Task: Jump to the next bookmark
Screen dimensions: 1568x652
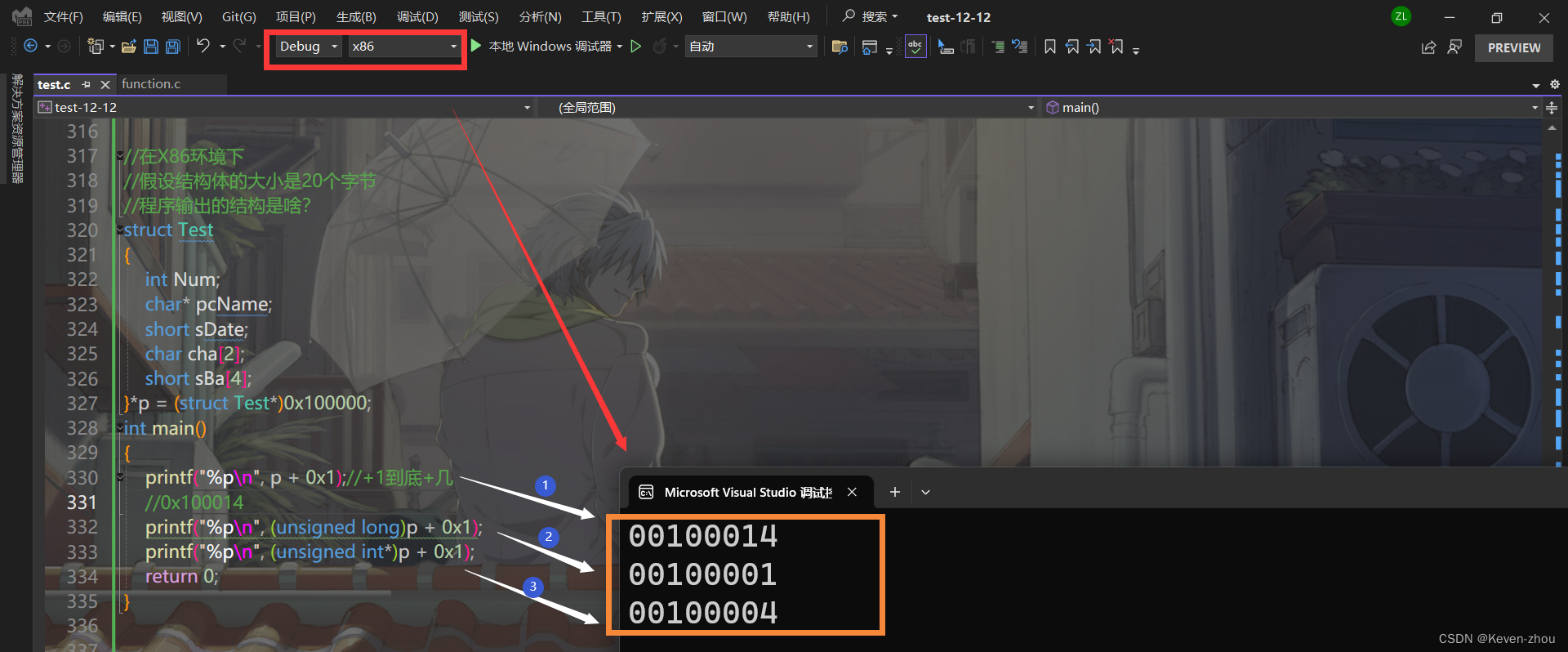Action: tap(1094, 47)
